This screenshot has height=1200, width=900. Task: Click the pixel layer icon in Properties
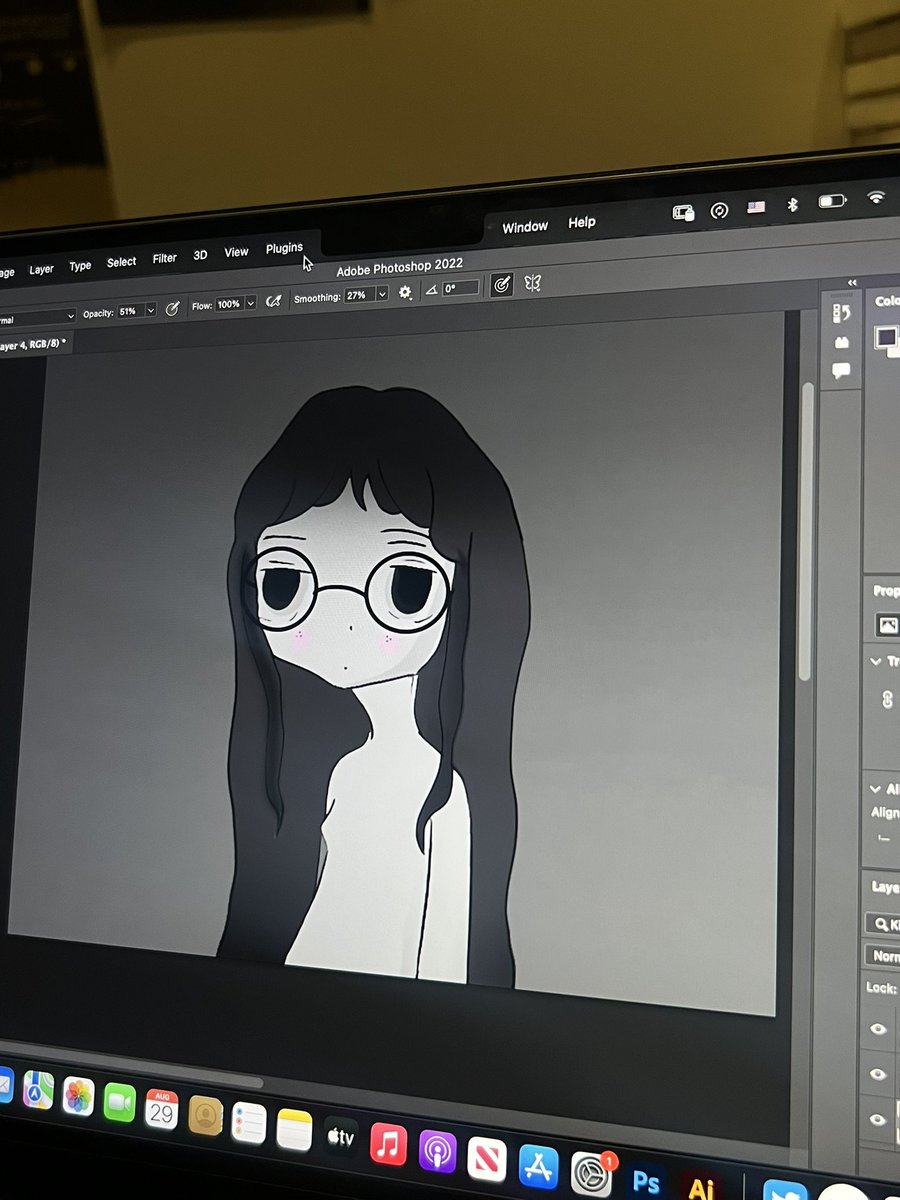(x=887, y=625)
